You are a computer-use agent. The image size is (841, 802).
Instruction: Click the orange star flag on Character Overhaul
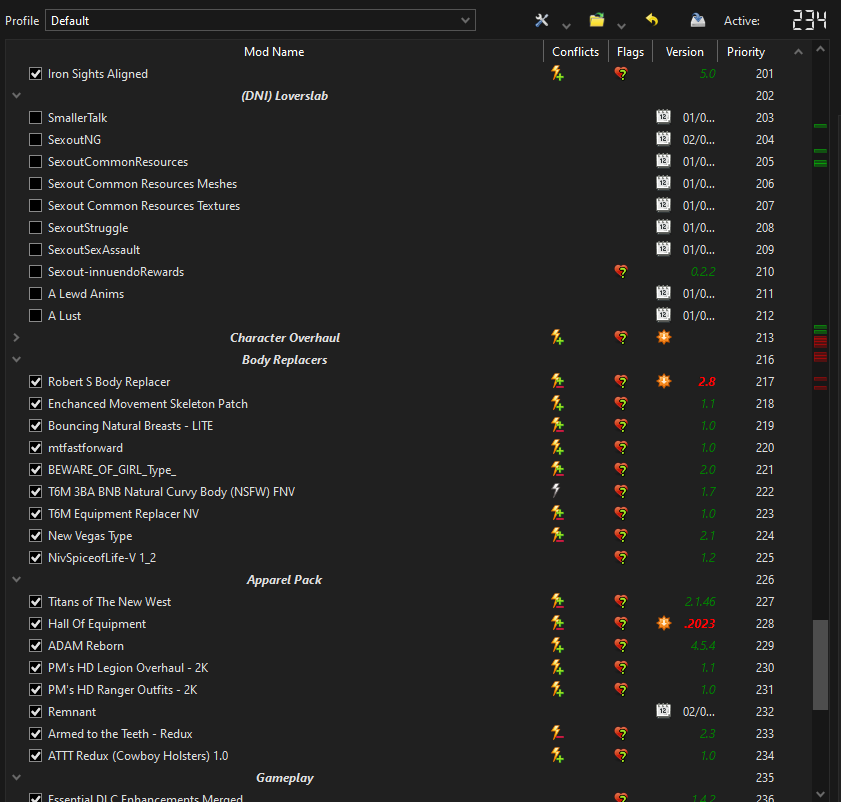[663, 337]
